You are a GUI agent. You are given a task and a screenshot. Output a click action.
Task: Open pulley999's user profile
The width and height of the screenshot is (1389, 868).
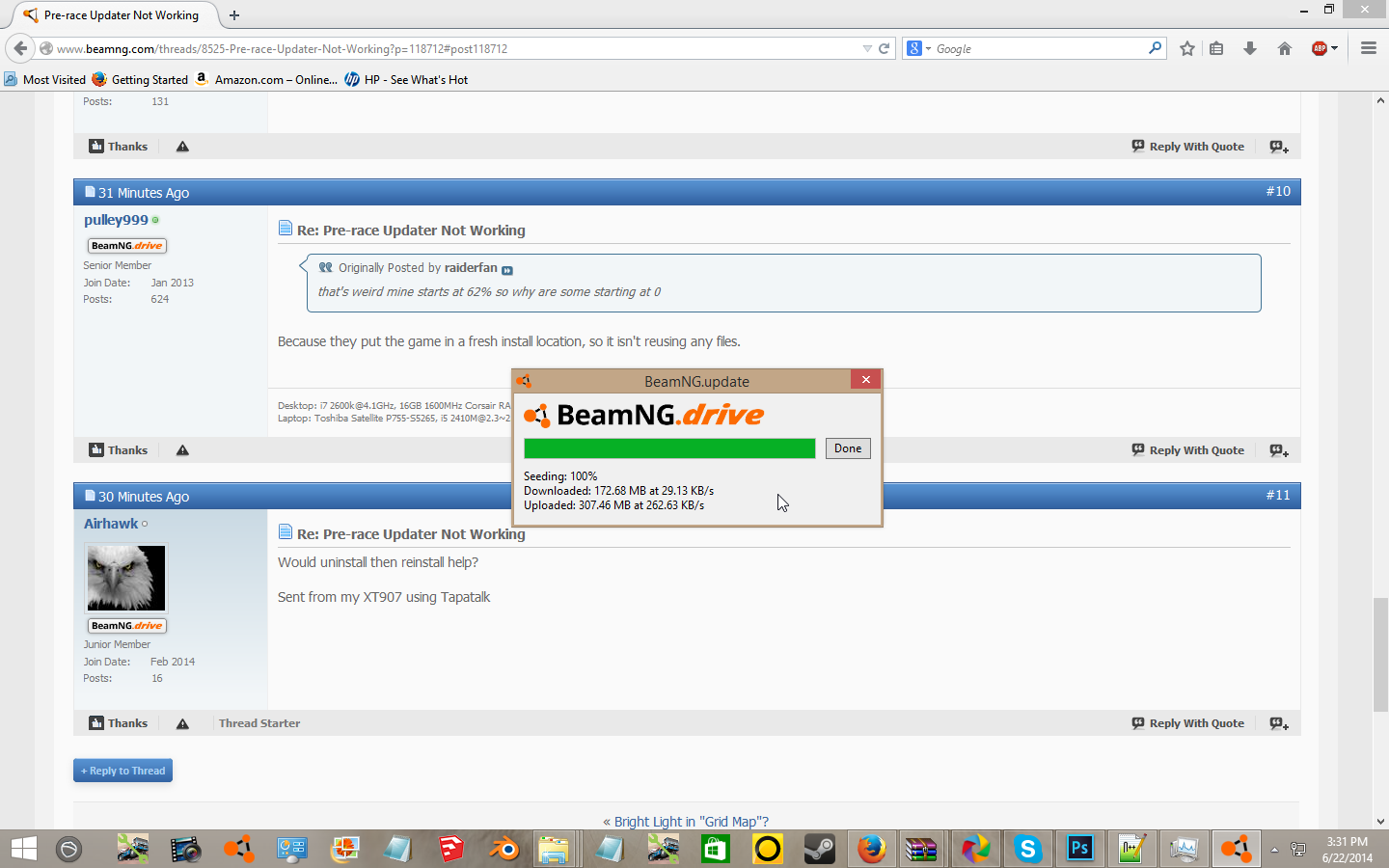click(116, 220)
